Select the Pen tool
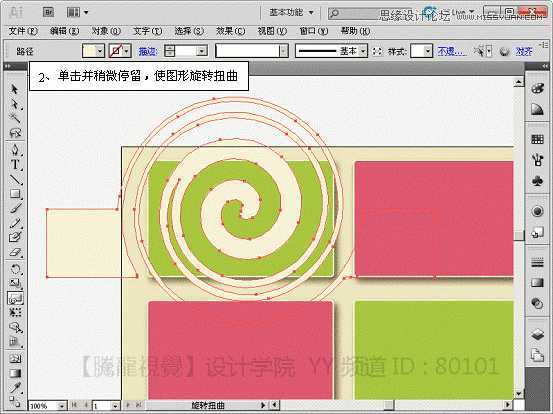Screen dimensions: 553x414 pyautogui.click(x=15, y=150)
